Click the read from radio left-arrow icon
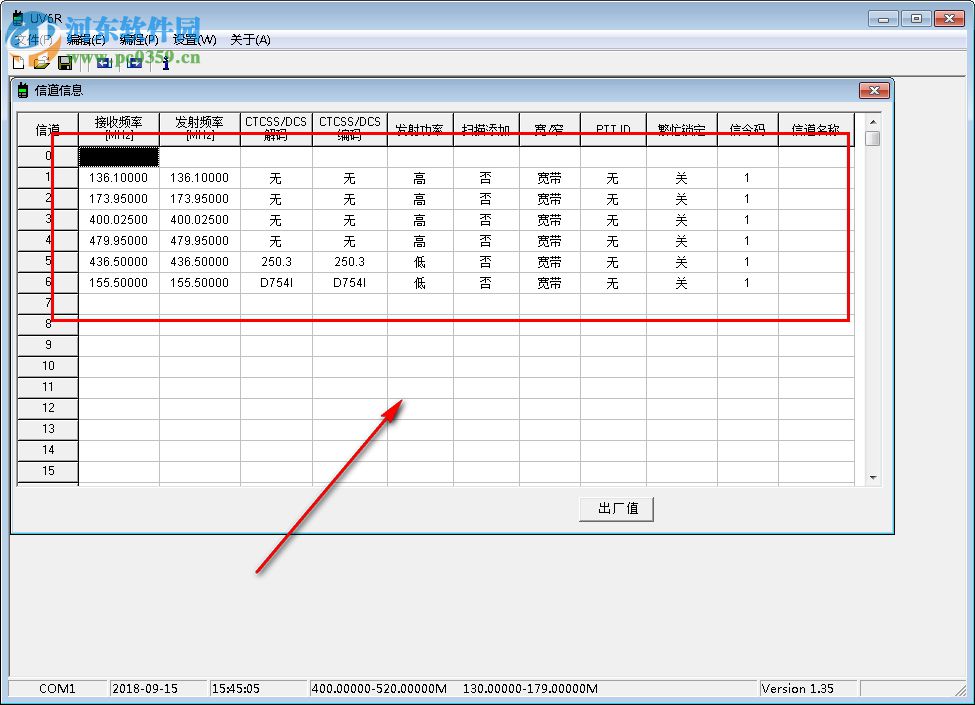The width and height of the screenshot is (975, 705). (104, 62)
